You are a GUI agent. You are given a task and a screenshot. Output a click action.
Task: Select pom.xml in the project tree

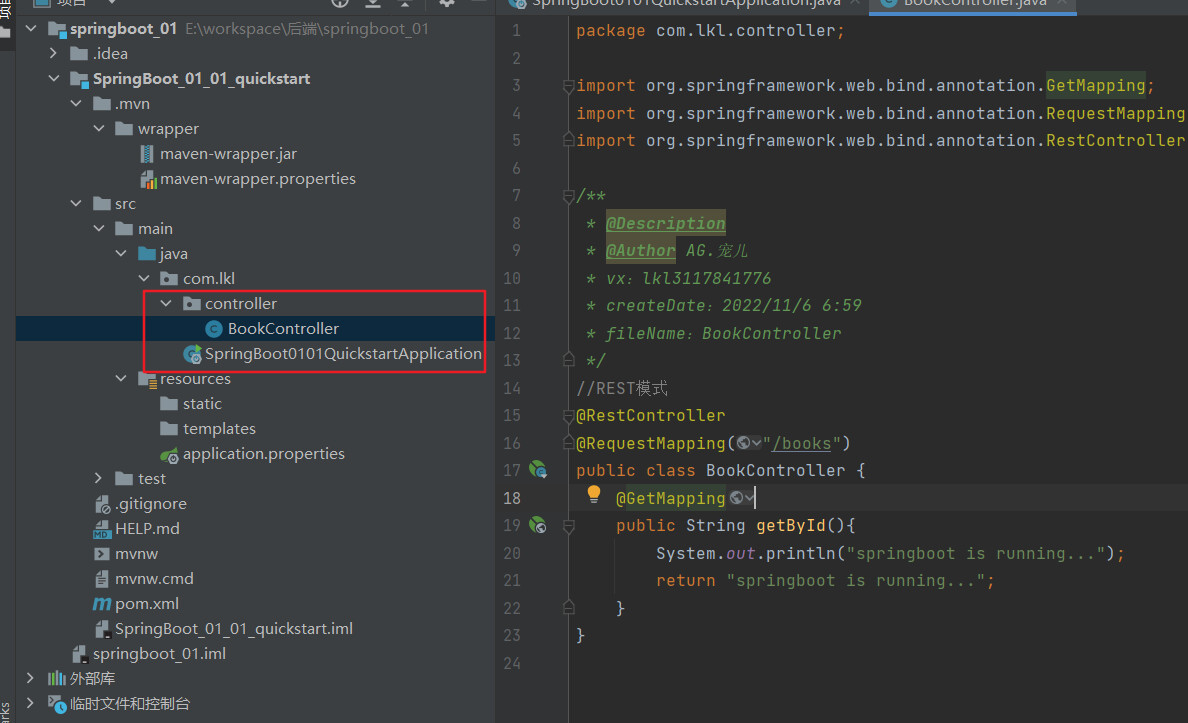[147, 604]
